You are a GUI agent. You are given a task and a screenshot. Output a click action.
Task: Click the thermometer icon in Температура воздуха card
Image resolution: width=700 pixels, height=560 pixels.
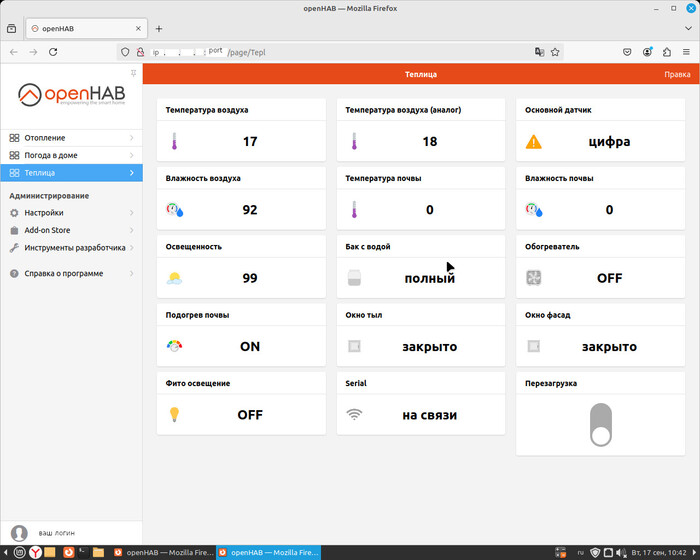[174, 142]
